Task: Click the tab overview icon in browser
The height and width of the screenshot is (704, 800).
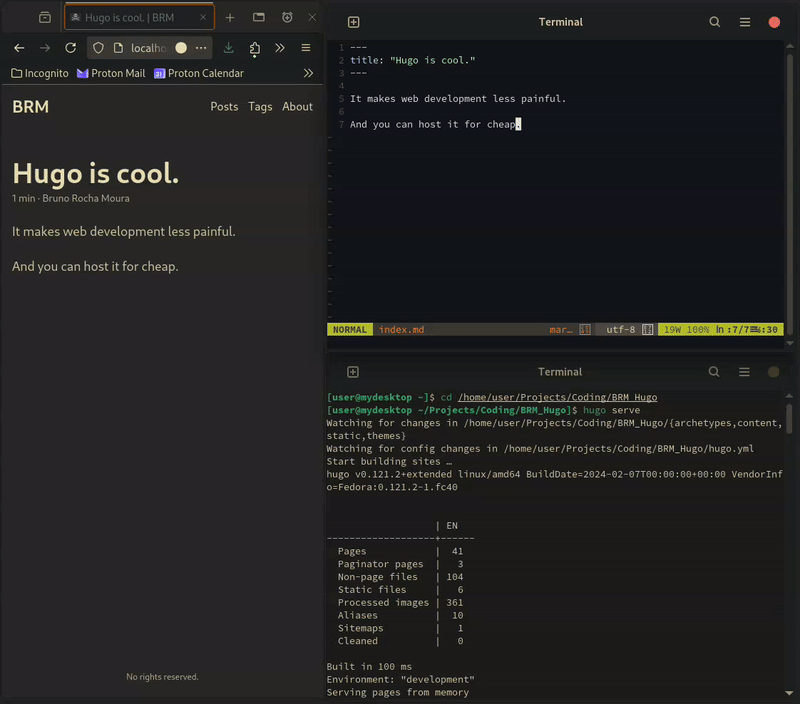Action: point(259,17)
